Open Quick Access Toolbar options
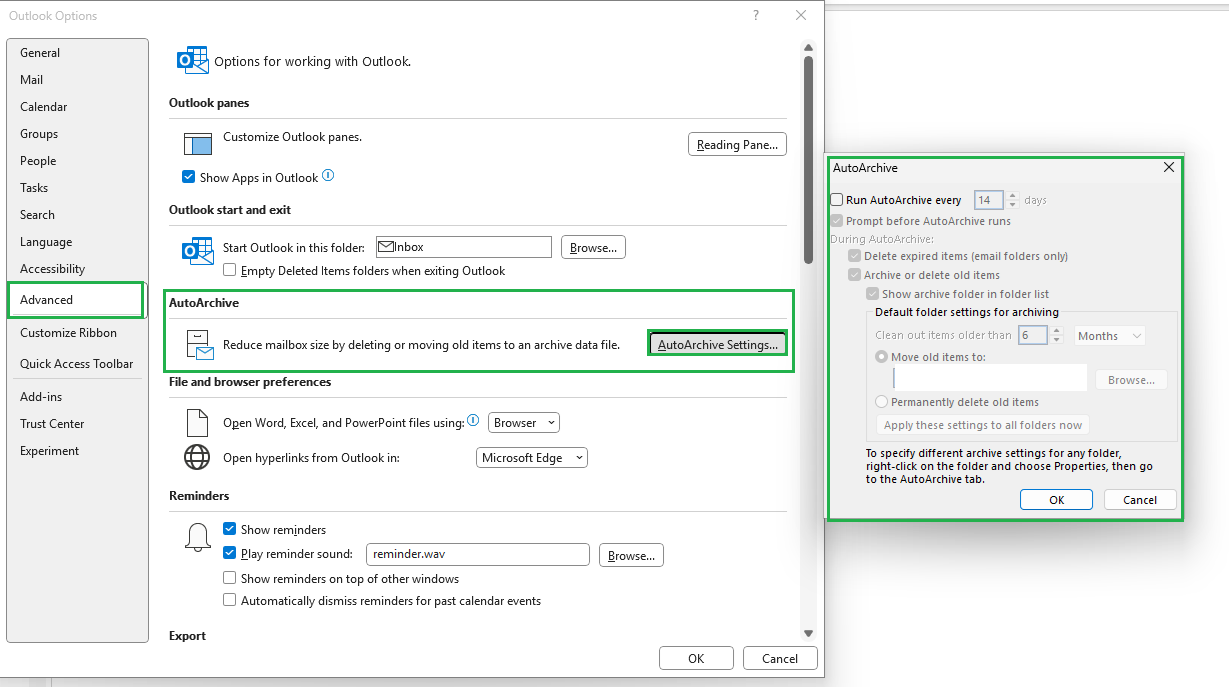This screenshot has width=1229, height=687. 77,364
